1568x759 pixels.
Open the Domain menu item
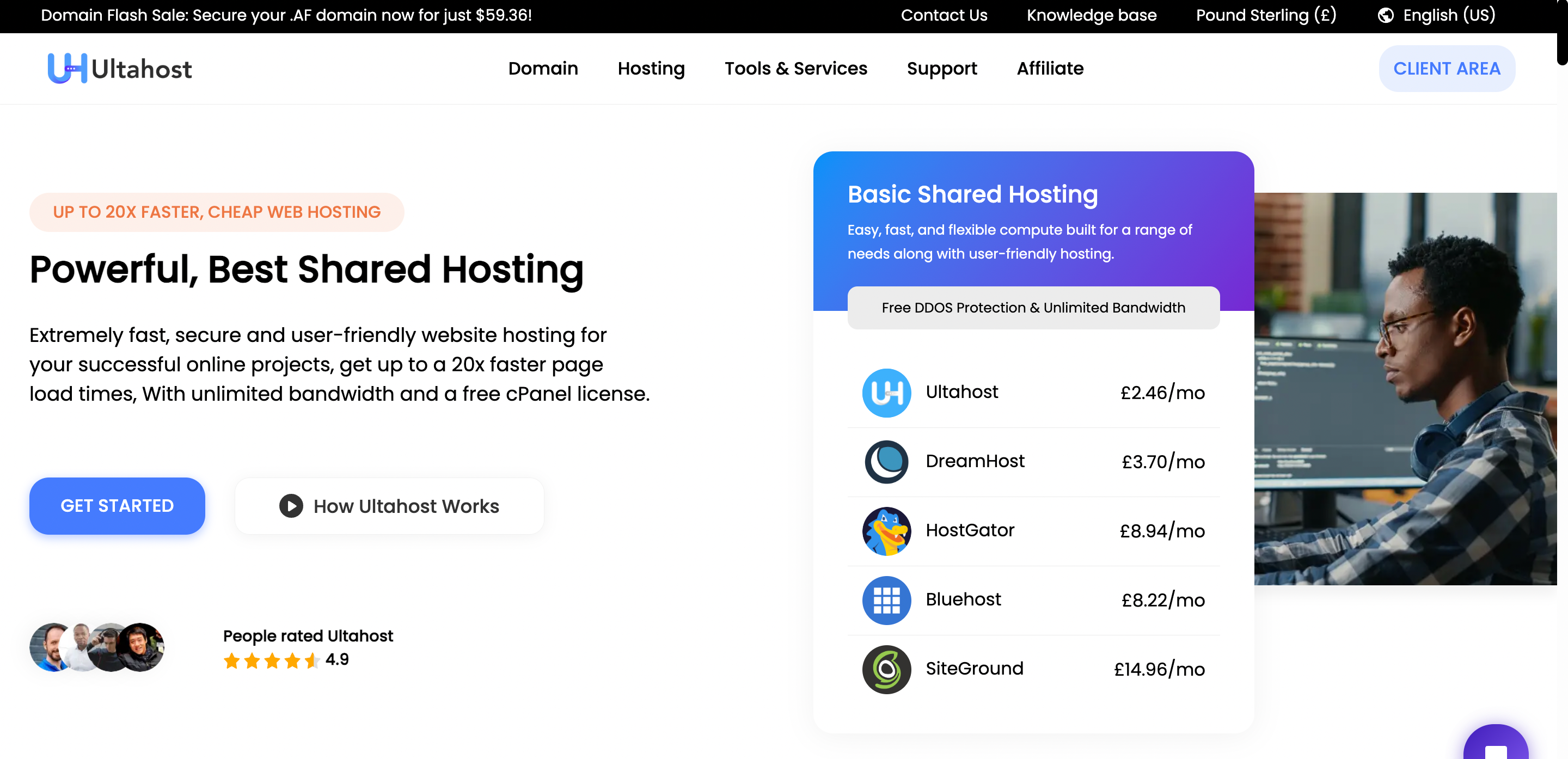click(x=542, y=68)
